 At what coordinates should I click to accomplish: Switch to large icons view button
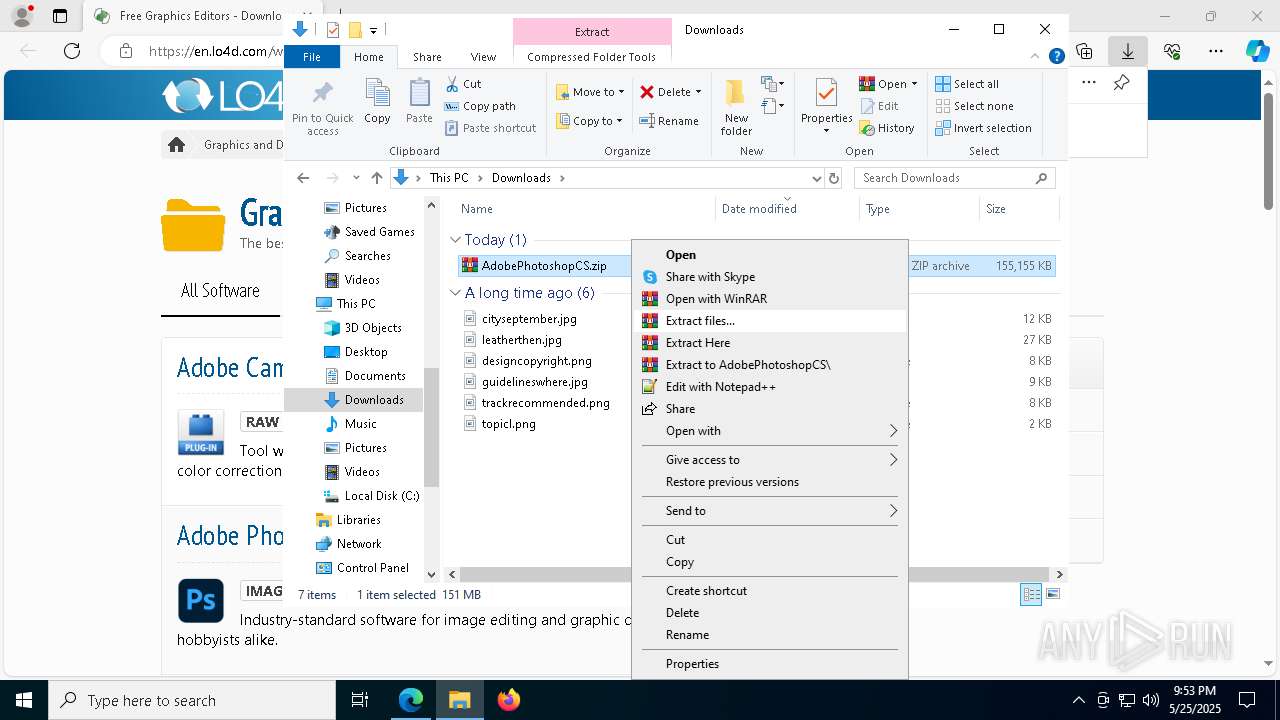click(1052, 594)
